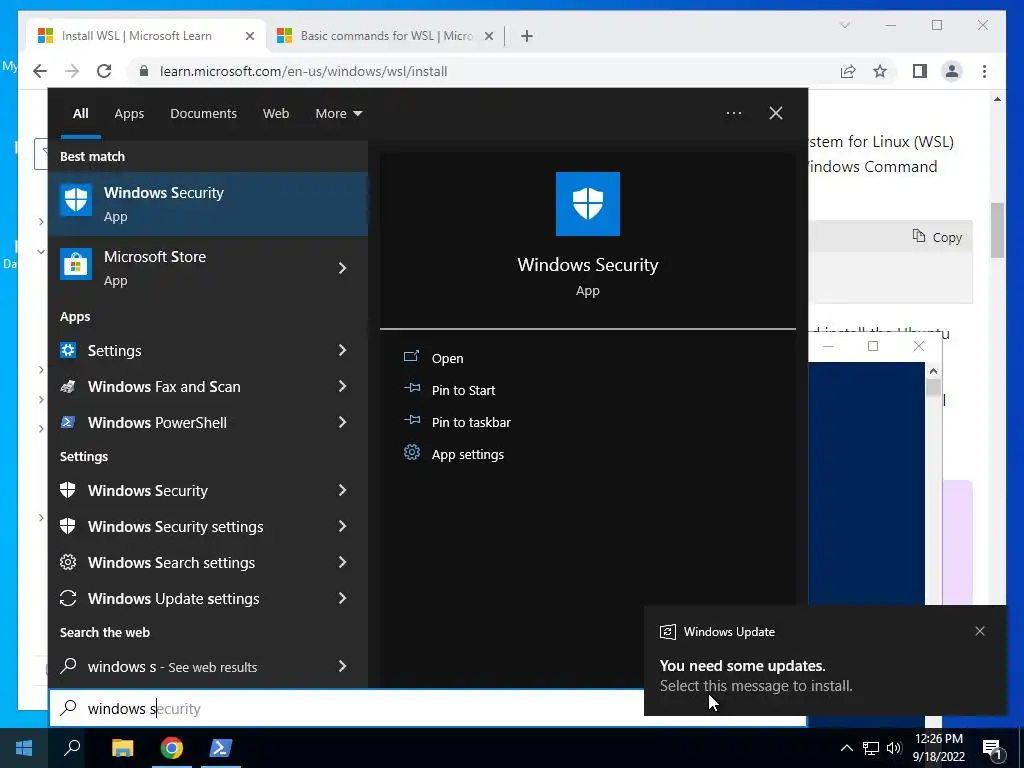
Task: Open search panel options ellipsis menu
Action: (733, 113)
